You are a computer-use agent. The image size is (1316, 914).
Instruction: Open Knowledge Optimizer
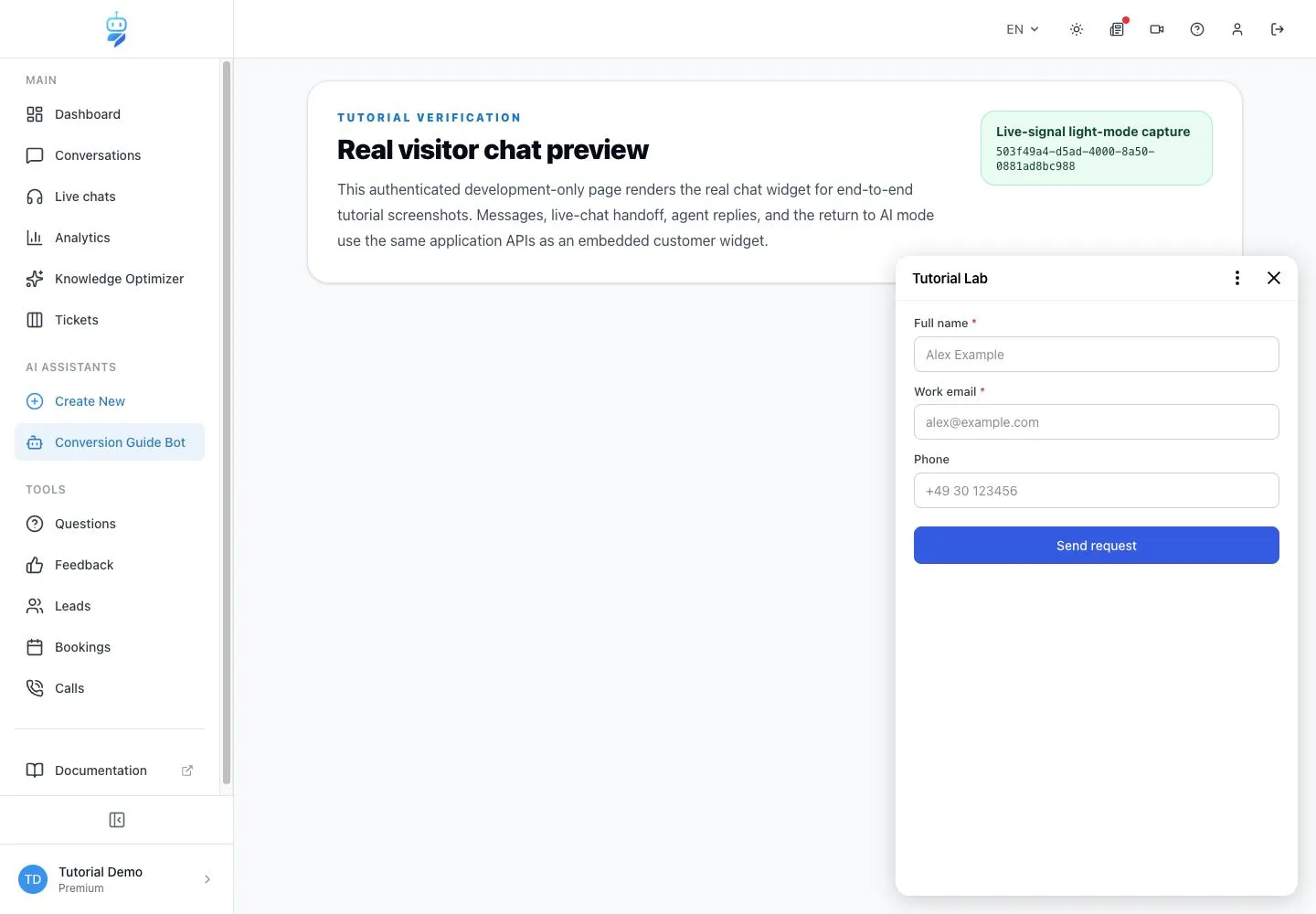coord(110,279)
